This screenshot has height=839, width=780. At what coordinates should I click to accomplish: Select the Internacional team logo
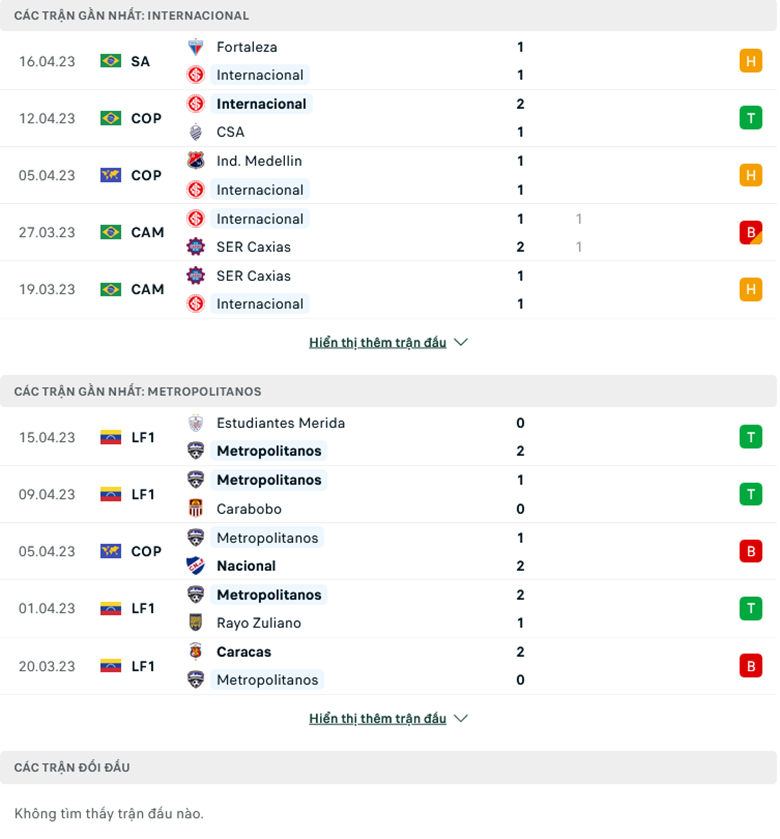coord(196,74)
